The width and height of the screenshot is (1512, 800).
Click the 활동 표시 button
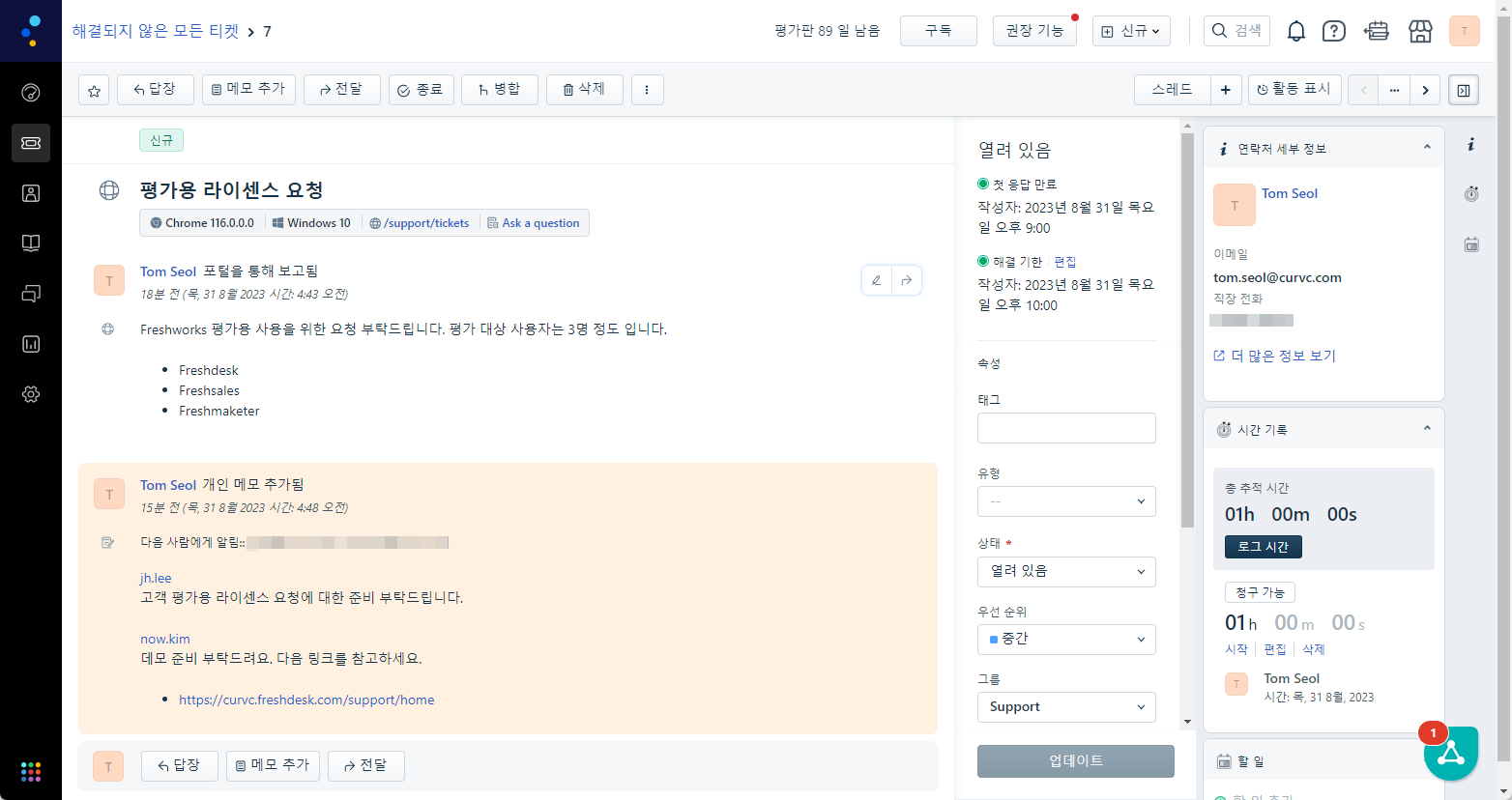pyautogui.click(x=1294, y=90)
